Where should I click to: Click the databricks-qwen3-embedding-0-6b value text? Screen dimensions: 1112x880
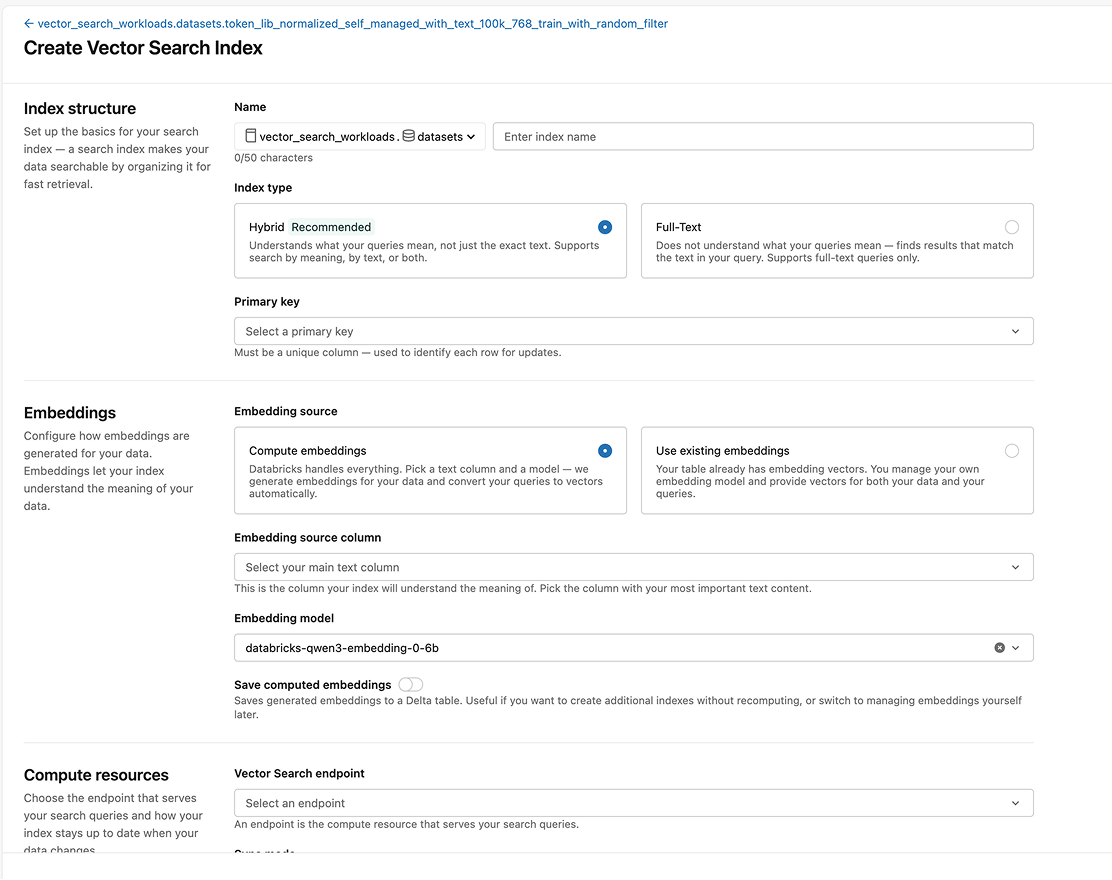click(342, 647)
